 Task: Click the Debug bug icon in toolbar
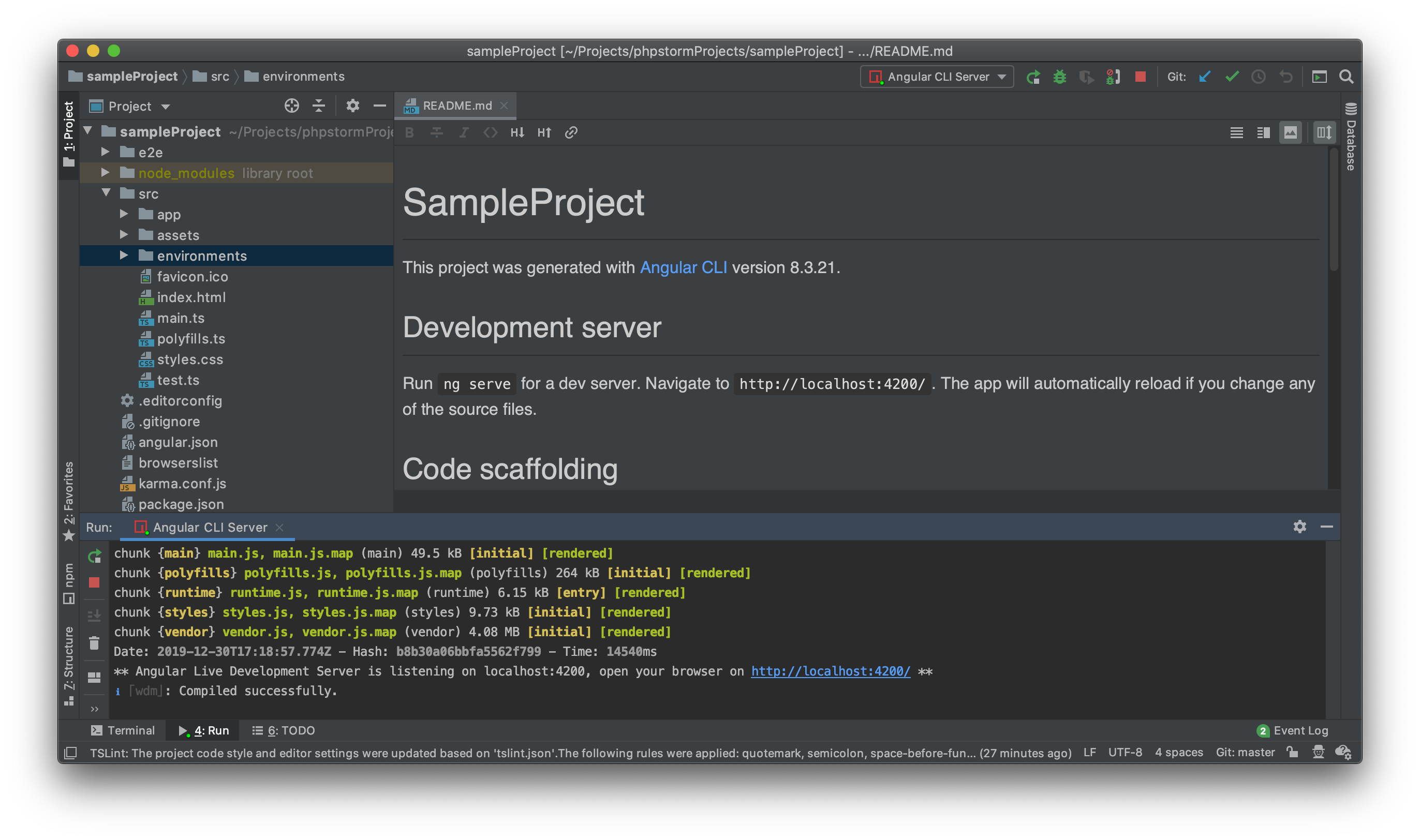tap(1059, 77)
